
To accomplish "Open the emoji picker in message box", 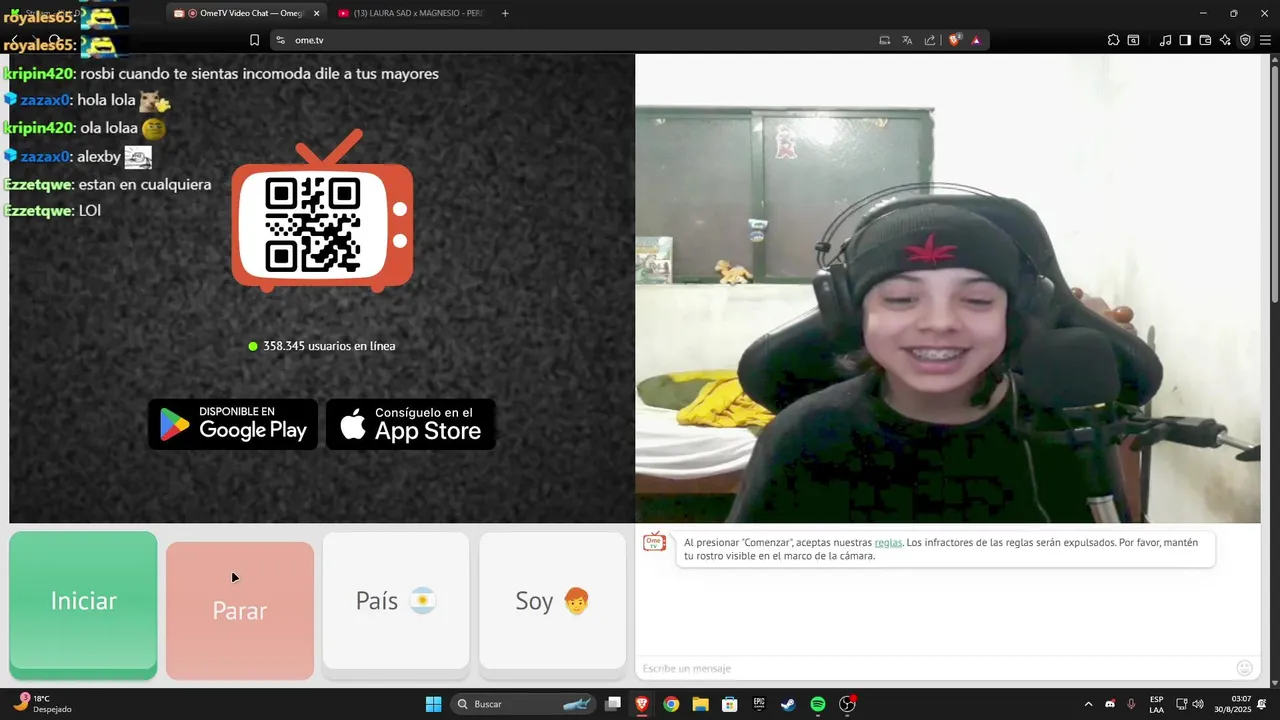I will pyautogui.click(x=1245, y=668).
